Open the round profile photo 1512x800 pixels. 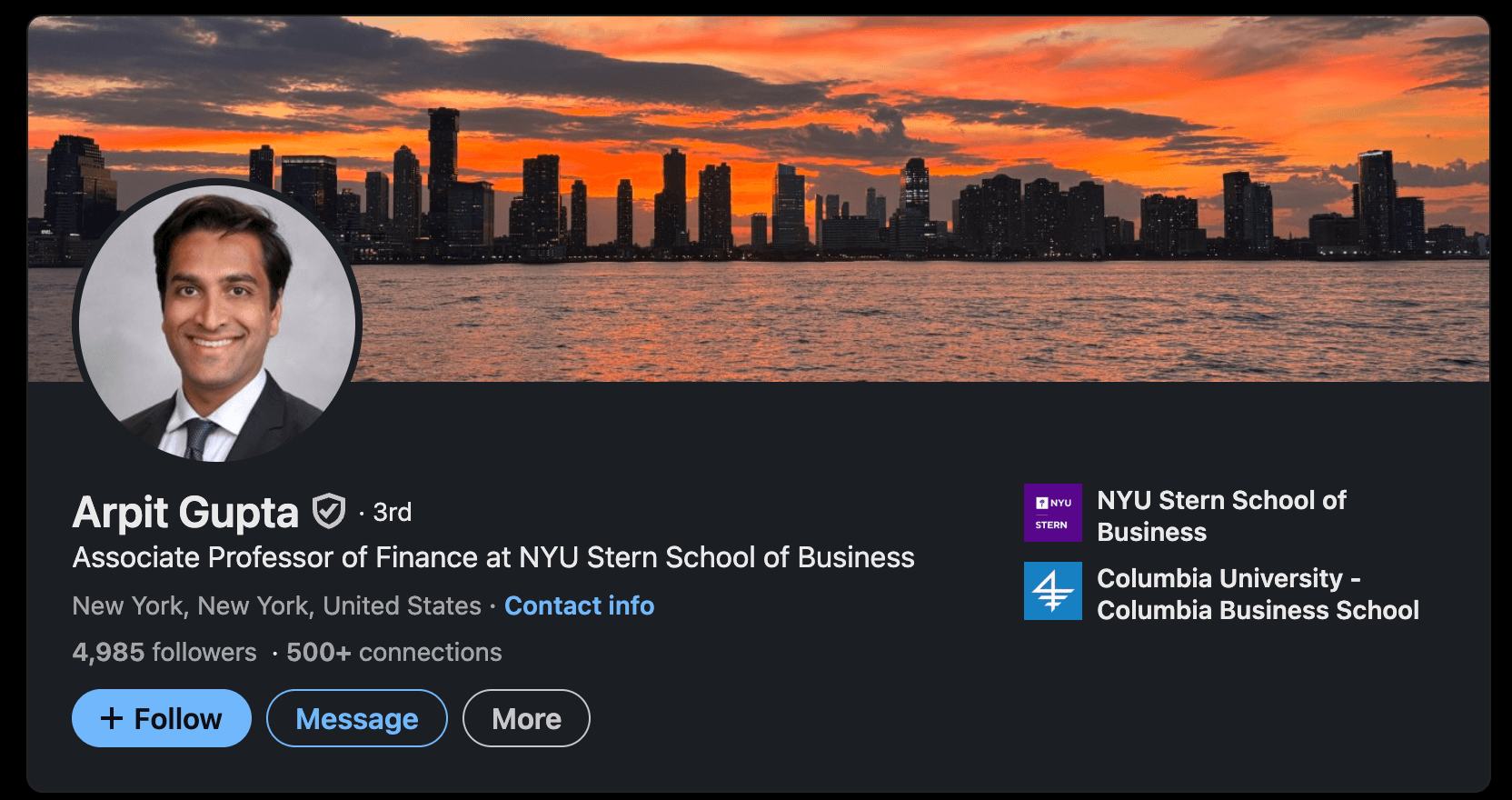tap(217, 323)
